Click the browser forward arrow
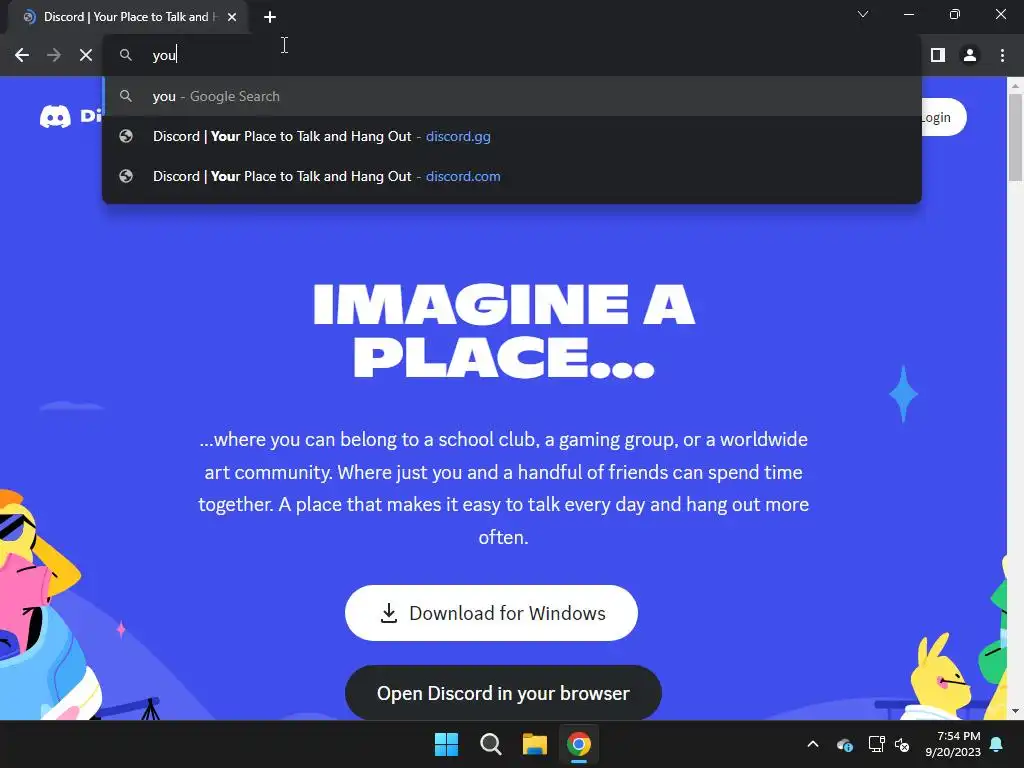Image resolution: width=1024 pixels, height=768 pixels. point(54,56)
